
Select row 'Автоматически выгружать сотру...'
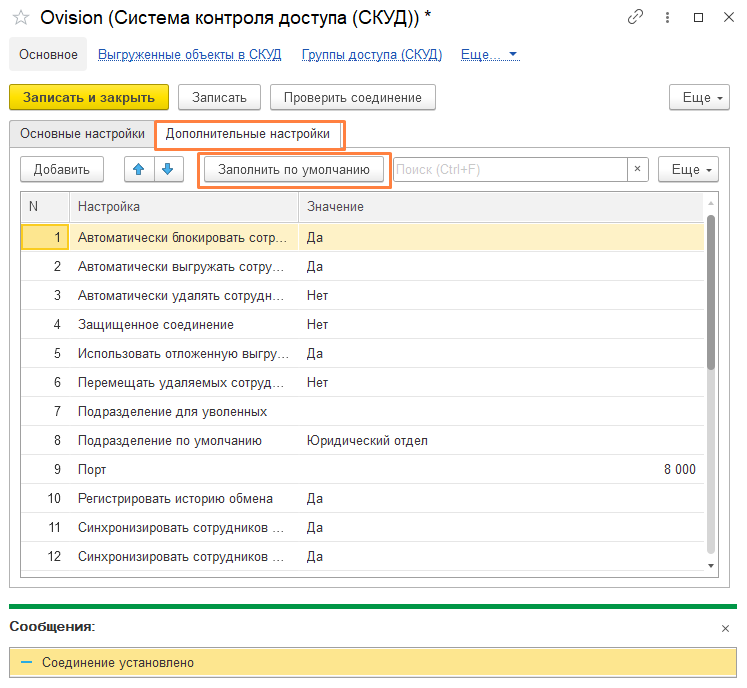coord(363,266)
